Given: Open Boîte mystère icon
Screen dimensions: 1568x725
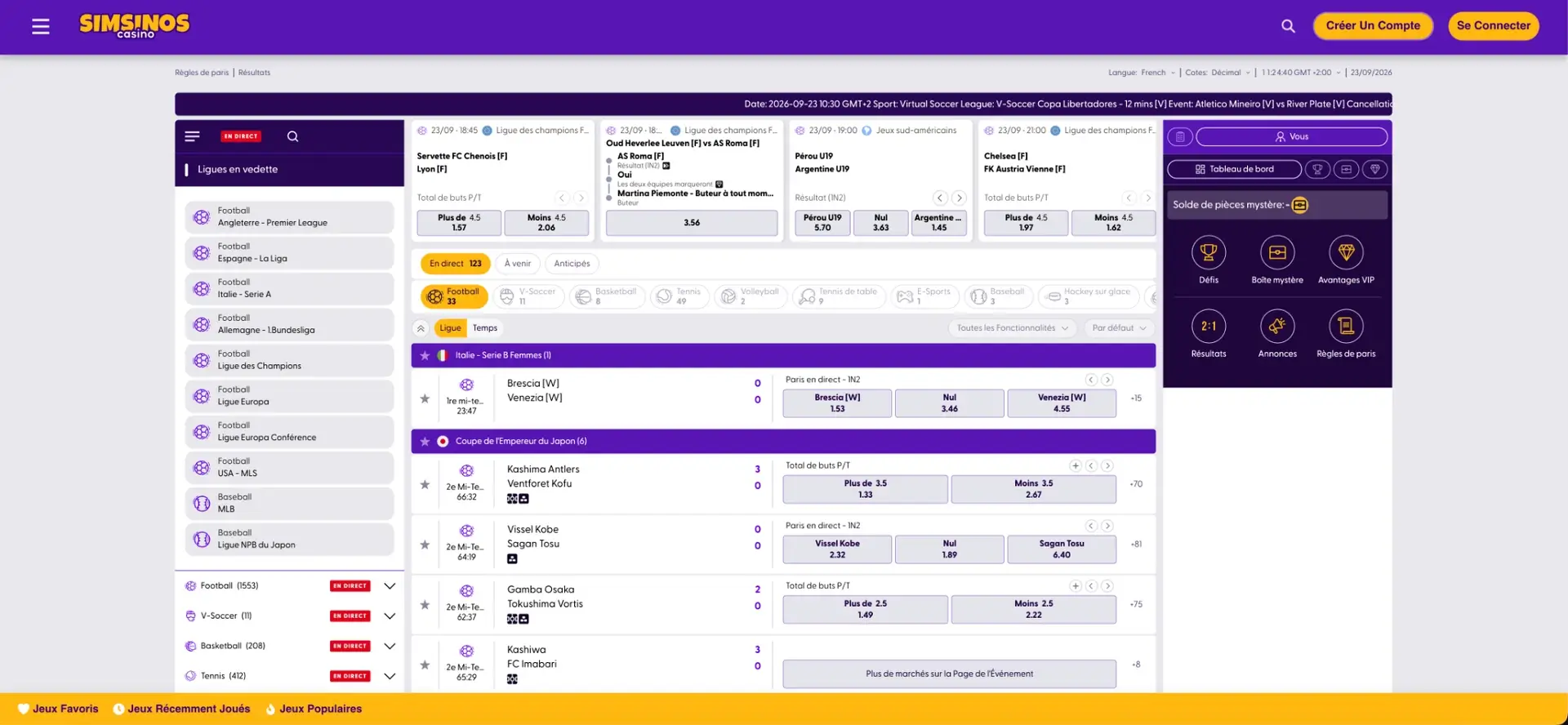Looking at the screenshot, I should tap(1277, 253).
